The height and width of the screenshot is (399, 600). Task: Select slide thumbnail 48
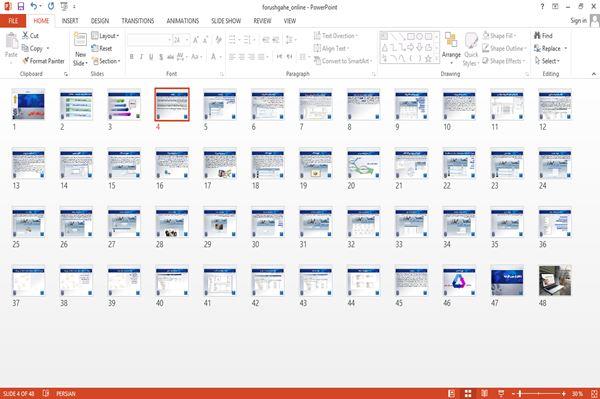555,281
